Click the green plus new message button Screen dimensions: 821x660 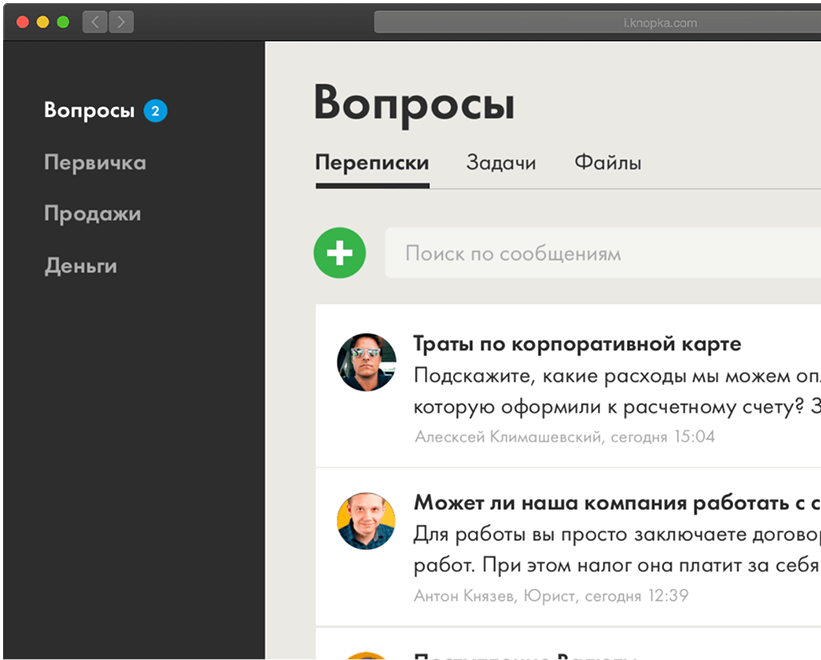pos(339,253)
